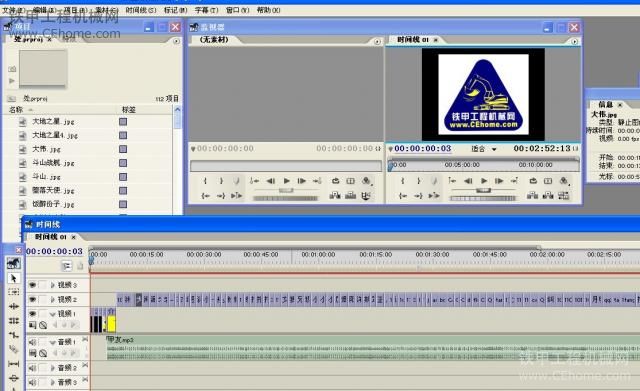This screenshot has height=391, width=640.
Task: Expand the 视频 3 track triangle
Action: coord(53,285)
